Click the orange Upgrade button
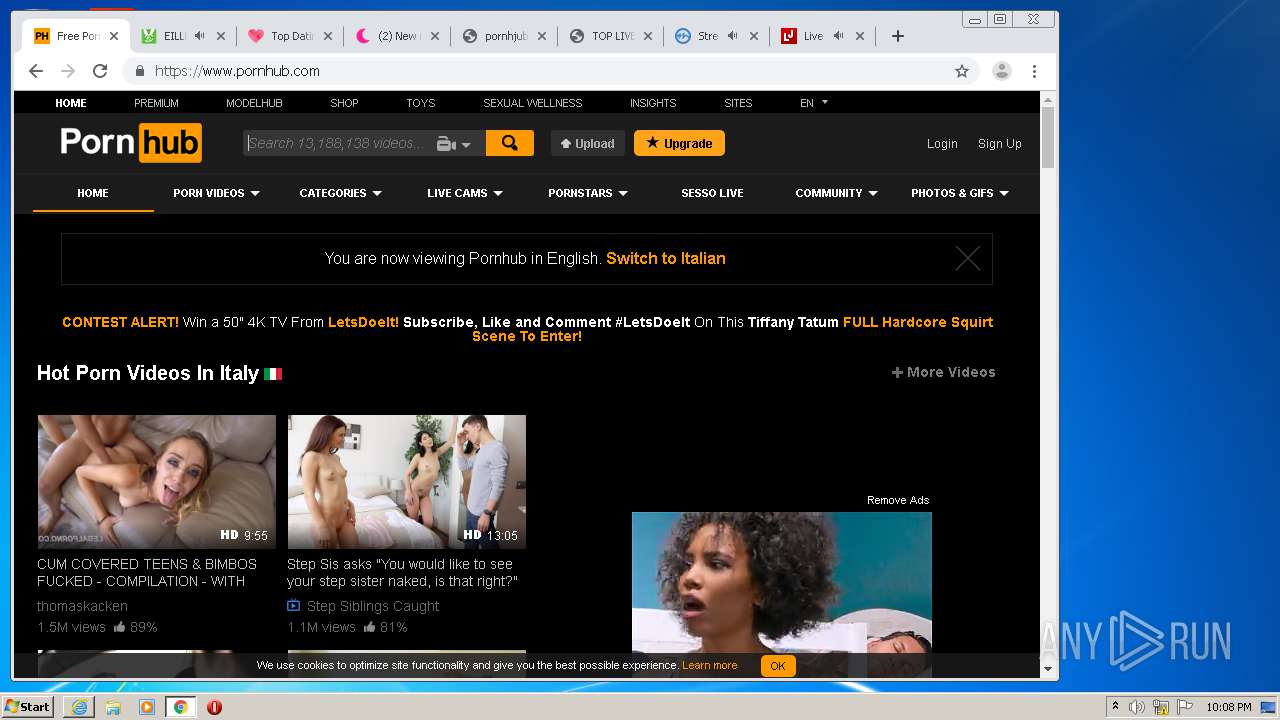The height and width of the screenshot is (720, 1280). click(x=679, y=143)
